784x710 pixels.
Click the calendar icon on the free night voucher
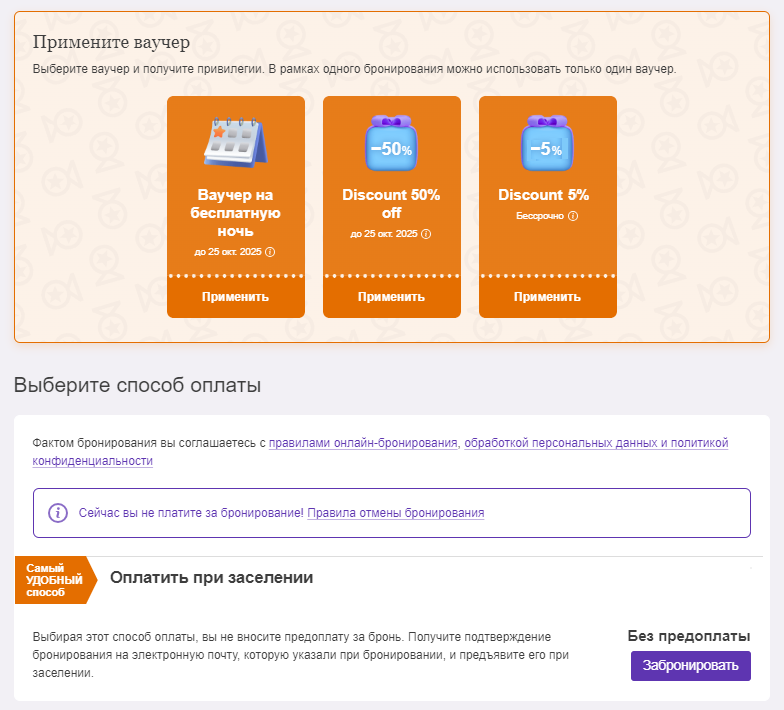pyautogui.click(x=236, y=142)
